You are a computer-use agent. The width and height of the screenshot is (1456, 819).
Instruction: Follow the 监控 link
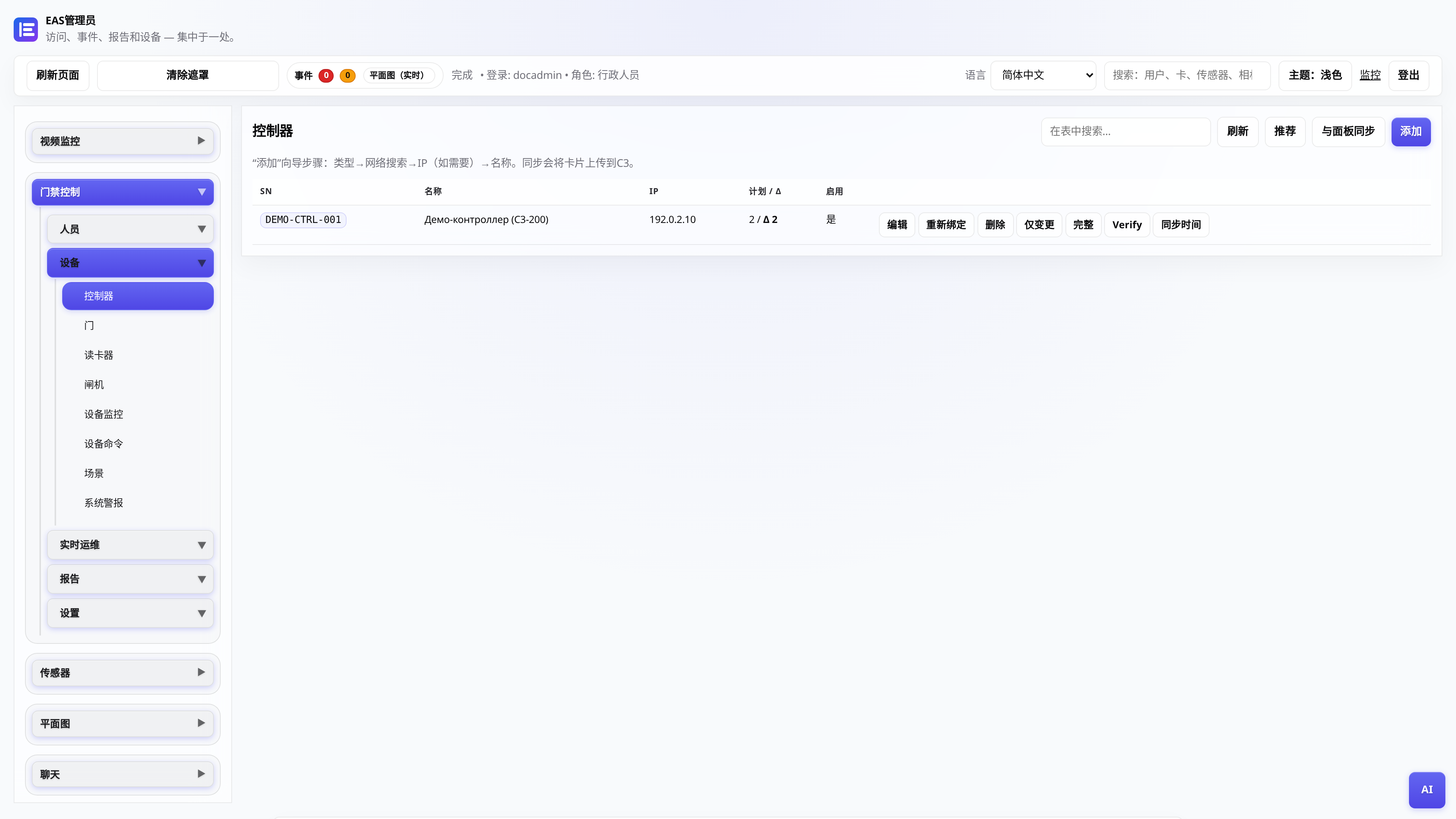tap(1370, 75)
